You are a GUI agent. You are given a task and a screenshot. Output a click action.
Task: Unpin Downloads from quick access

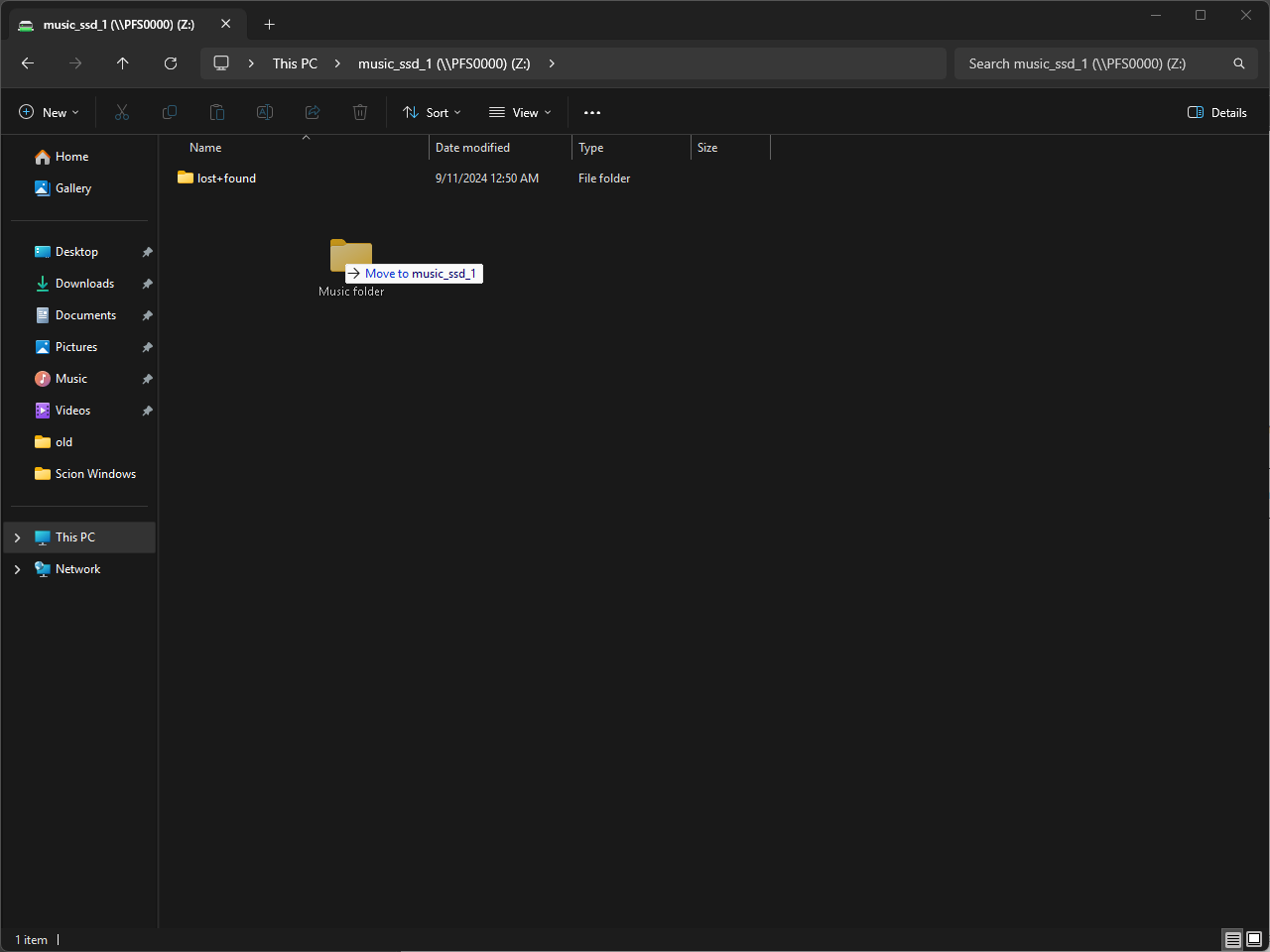[147, 284]
